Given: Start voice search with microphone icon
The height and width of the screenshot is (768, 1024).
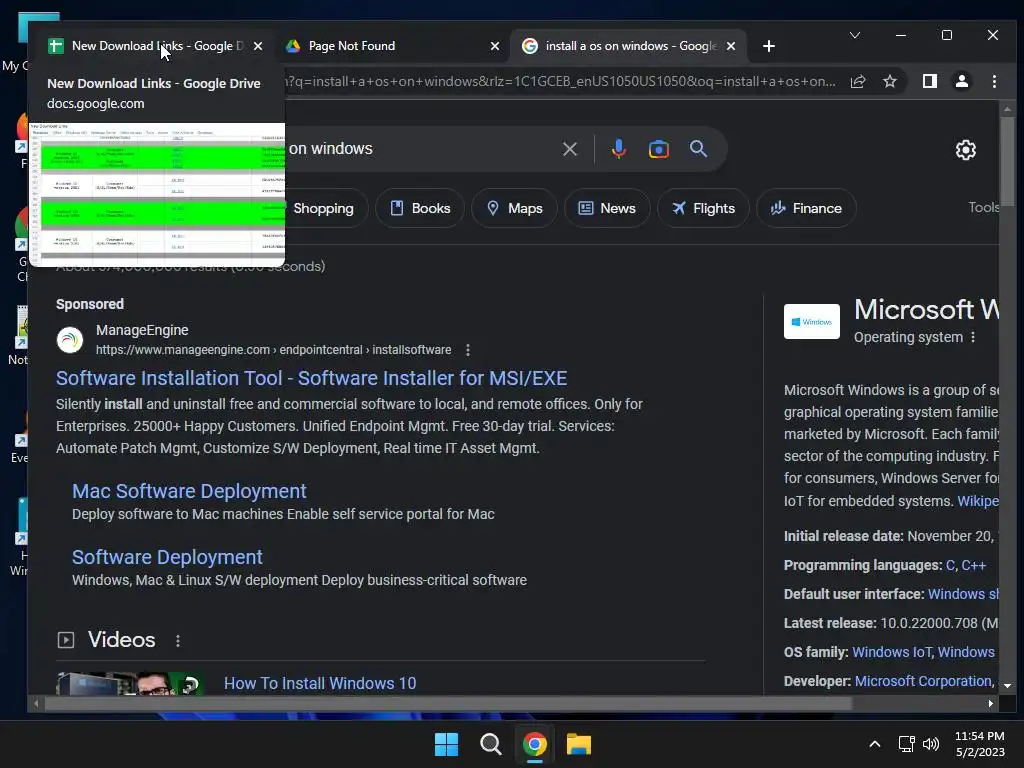Looking at the screenshot, I should click(x=618, y=149).
